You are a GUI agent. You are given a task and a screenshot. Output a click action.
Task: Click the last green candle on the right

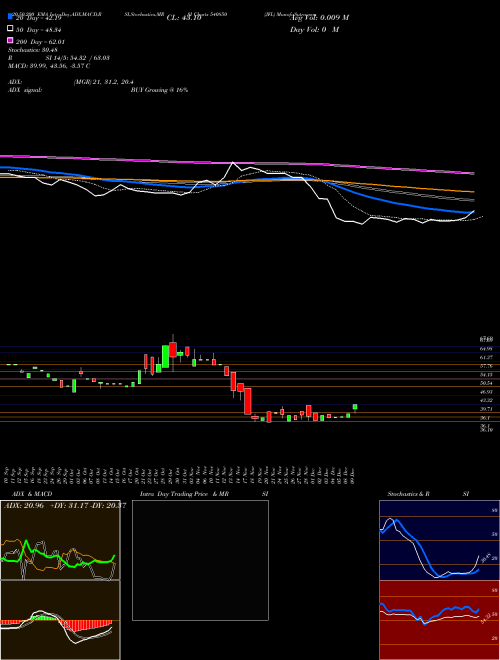tap(355, 407)
